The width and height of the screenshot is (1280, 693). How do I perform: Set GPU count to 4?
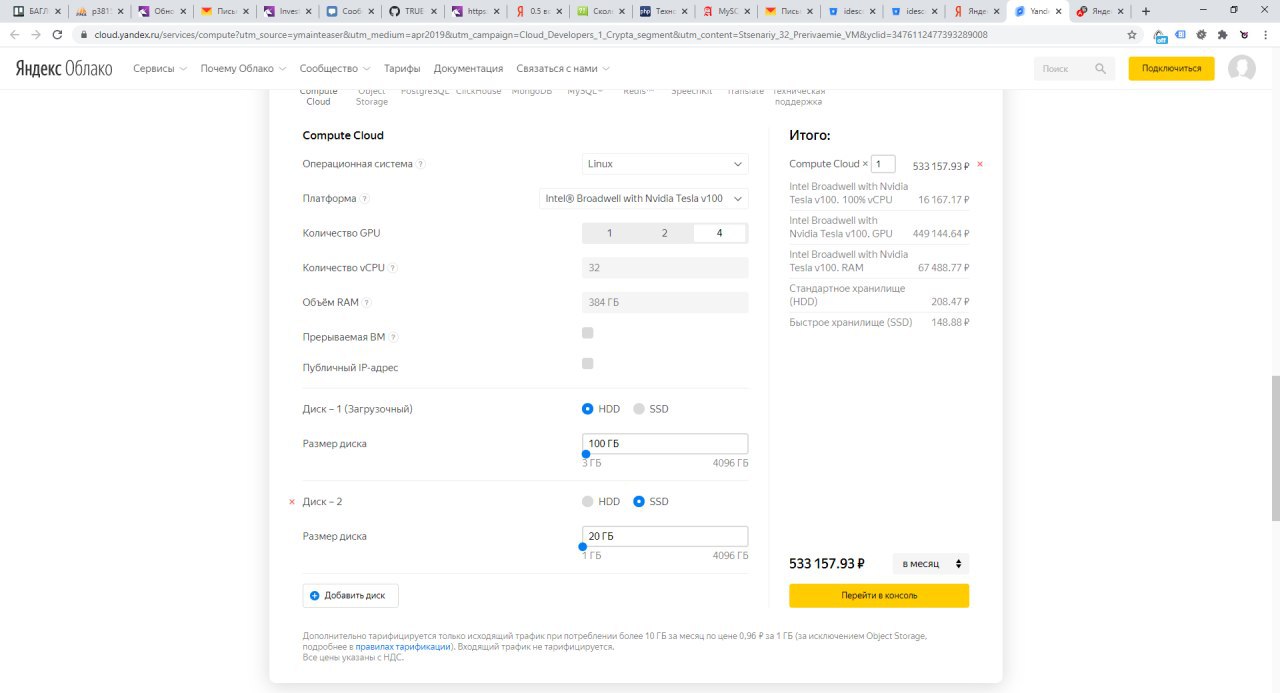720,233
